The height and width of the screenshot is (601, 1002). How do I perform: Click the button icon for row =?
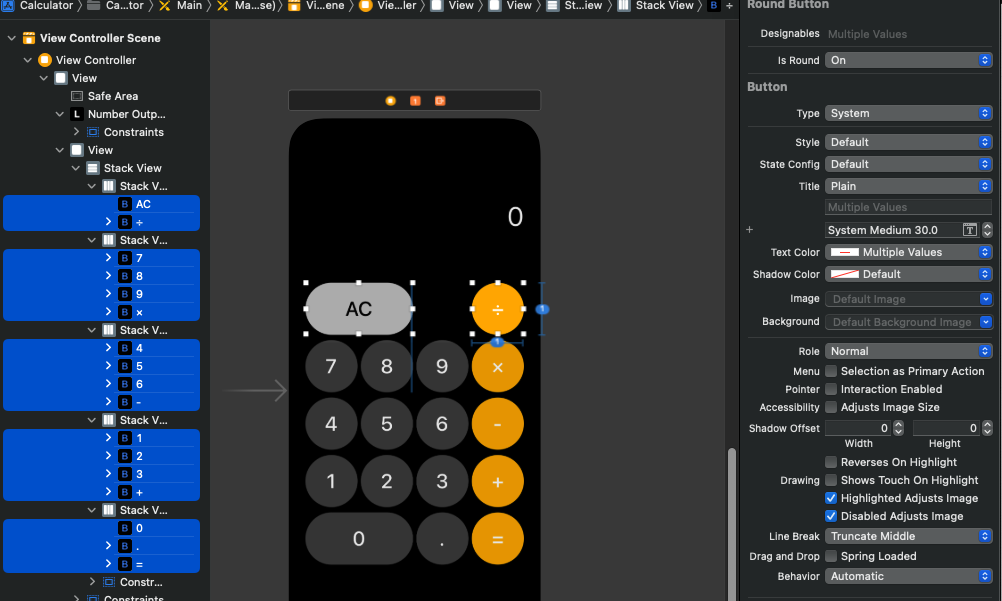(x=125, y=564)
